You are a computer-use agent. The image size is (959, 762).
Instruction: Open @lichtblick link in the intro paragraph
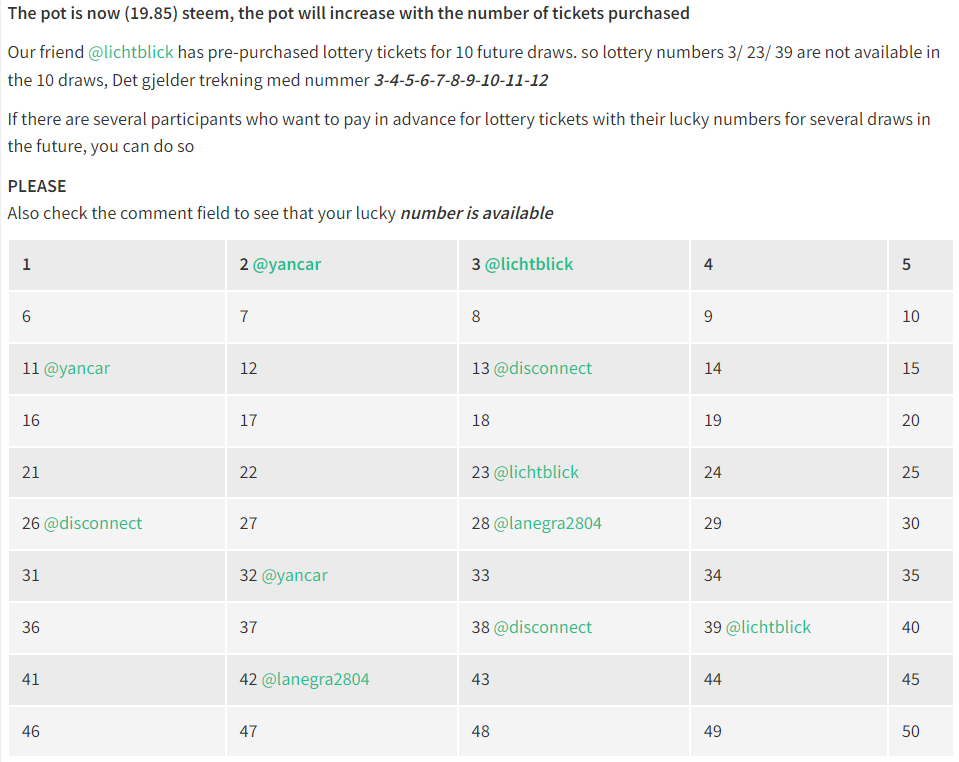point(131,53)
